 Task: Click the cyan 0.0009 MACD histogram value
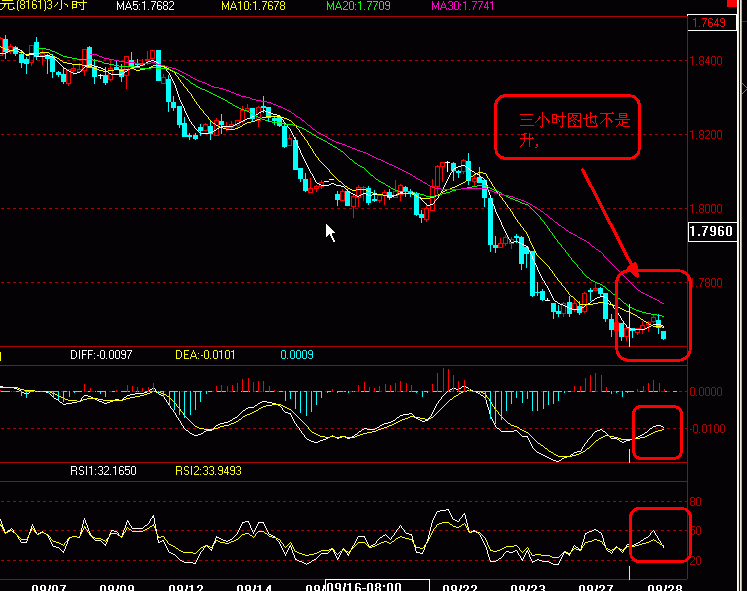[x=297, y=355]
